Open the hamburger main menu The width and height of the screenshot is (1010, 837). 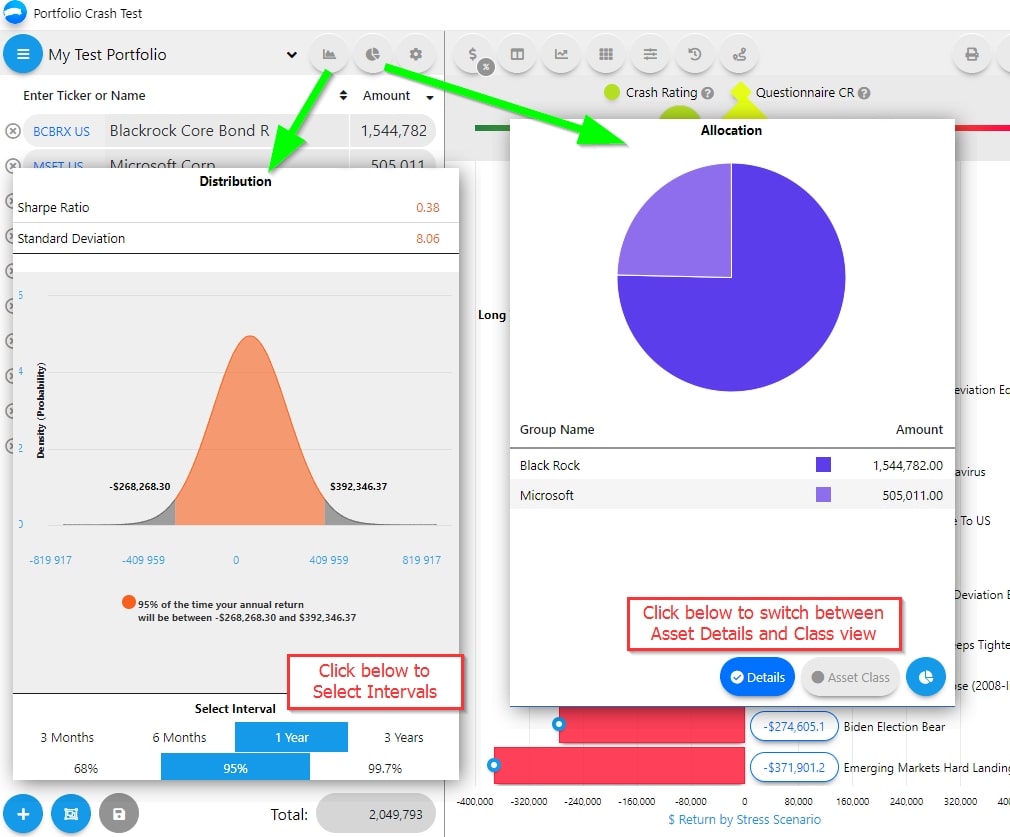(x=23, y=54)
